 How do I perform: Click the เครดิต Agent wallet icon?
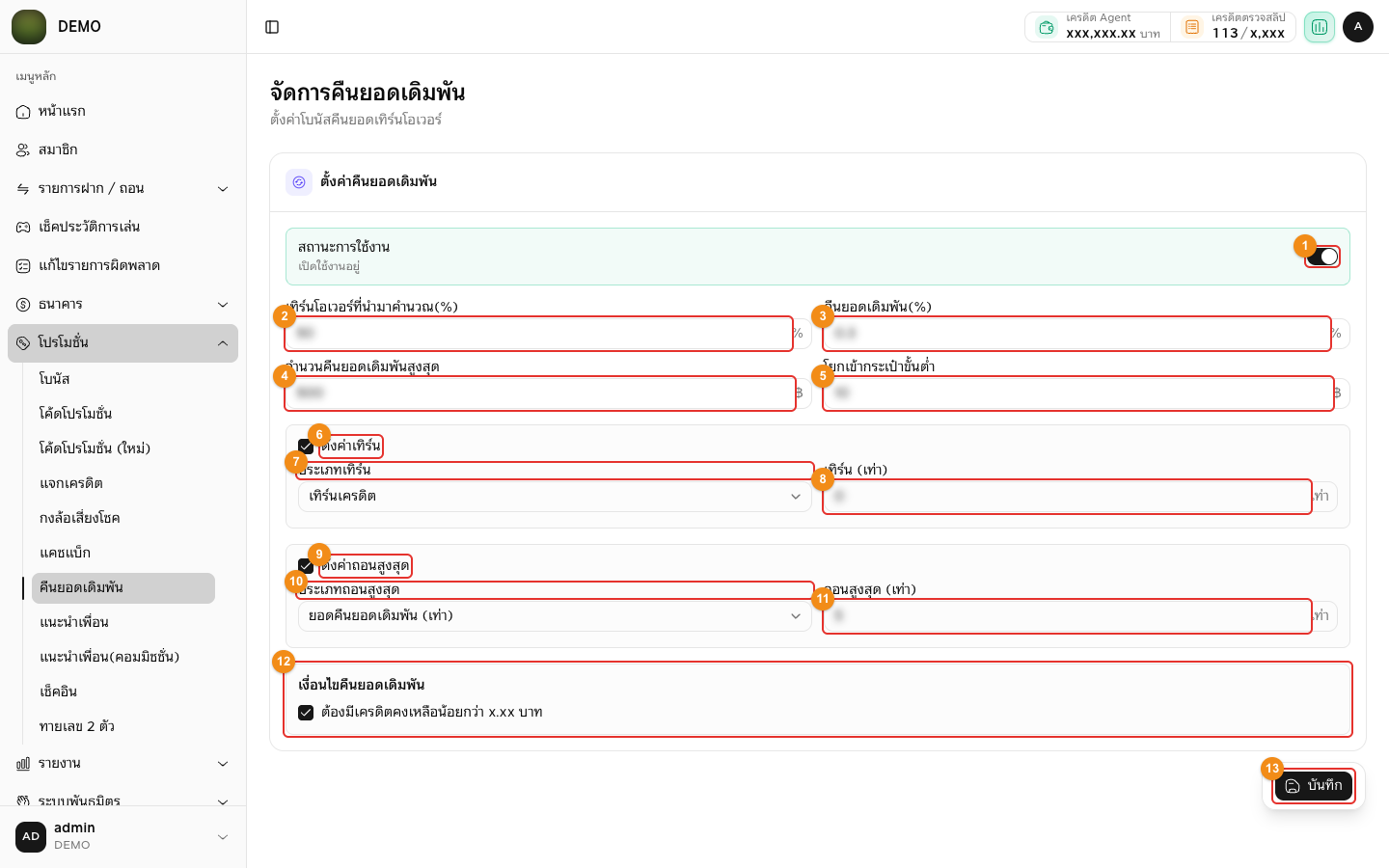point(1047,28)
